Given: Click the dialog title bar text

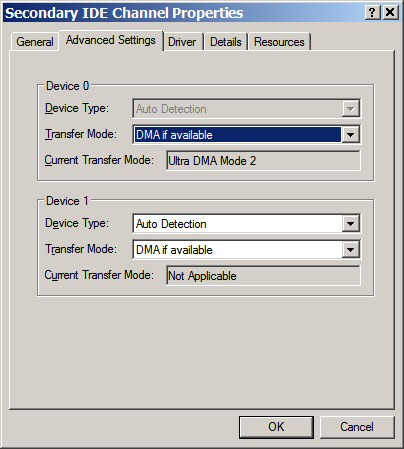Looking at the screenshot, I should coord(124,13).
